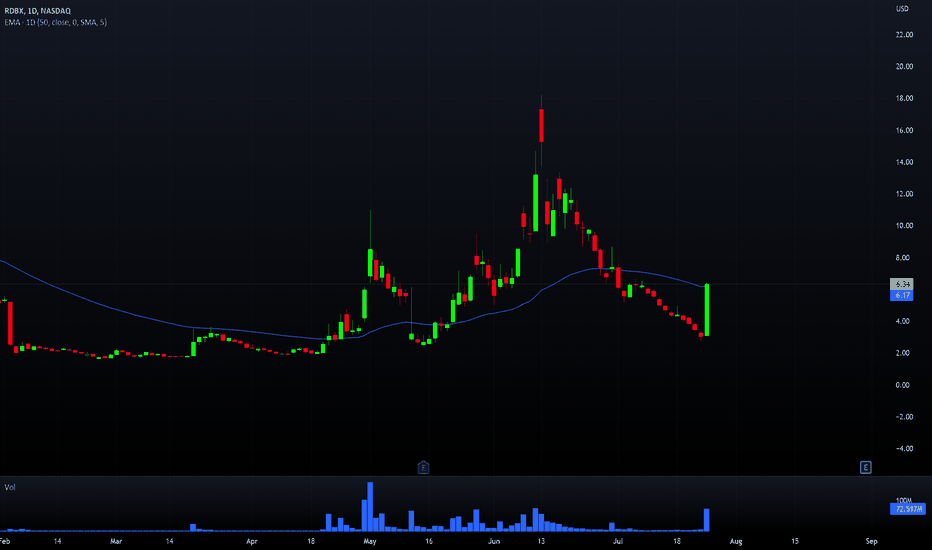Click the Sep label on time axis
Viewport: 932px width, 550px height.
871,542
